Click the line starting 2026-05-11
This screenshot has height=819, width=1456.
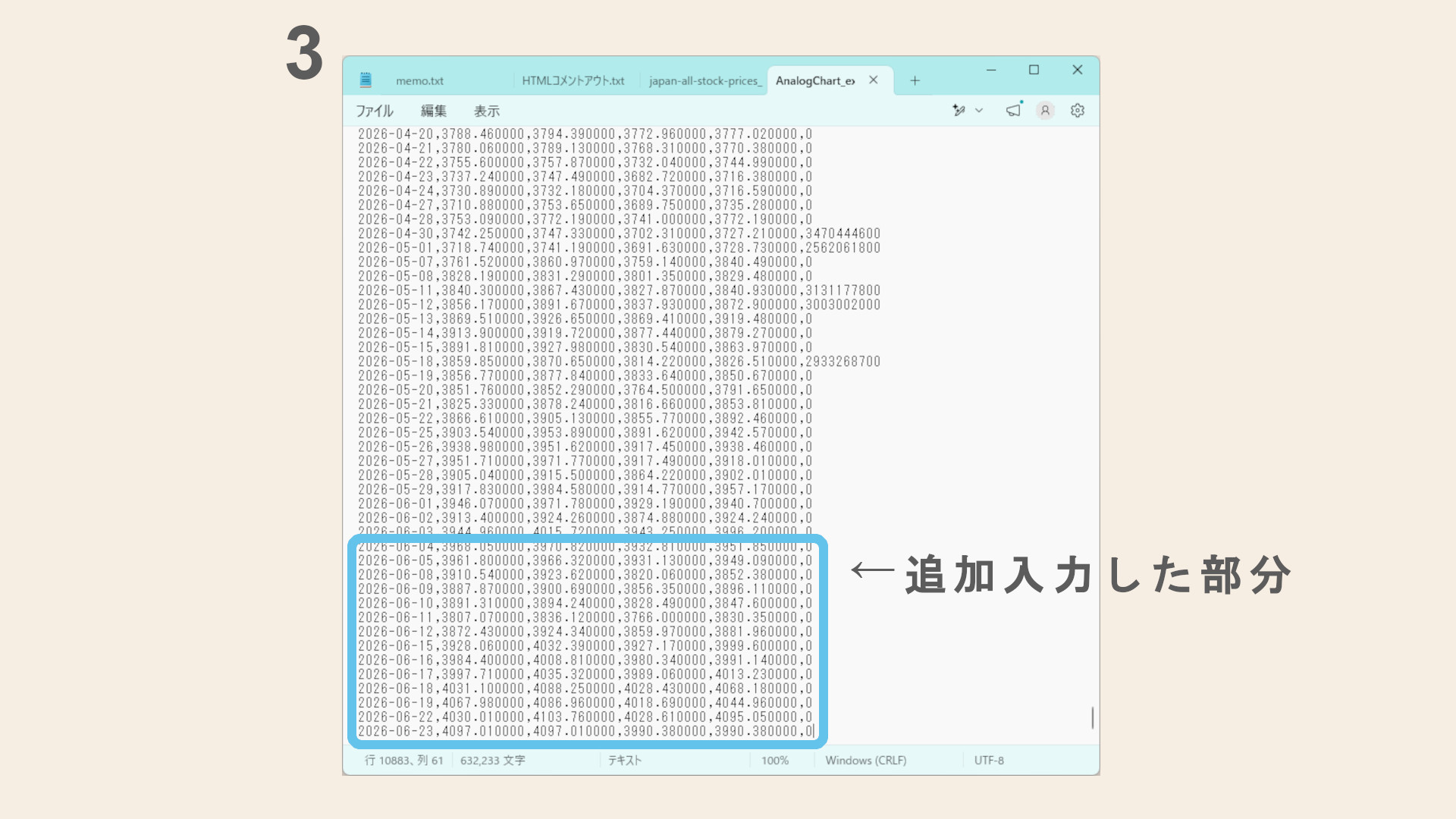coord(619,290)
